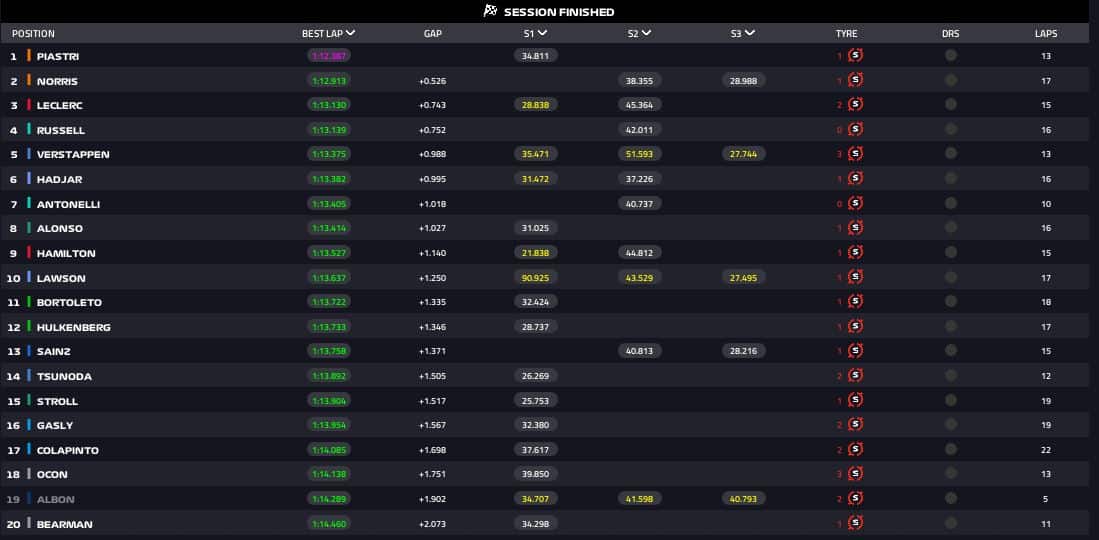Viewport: 1099px width, 540px height.
Task: Click Leclerc's soft tyre icon
Action: (855, 104)
